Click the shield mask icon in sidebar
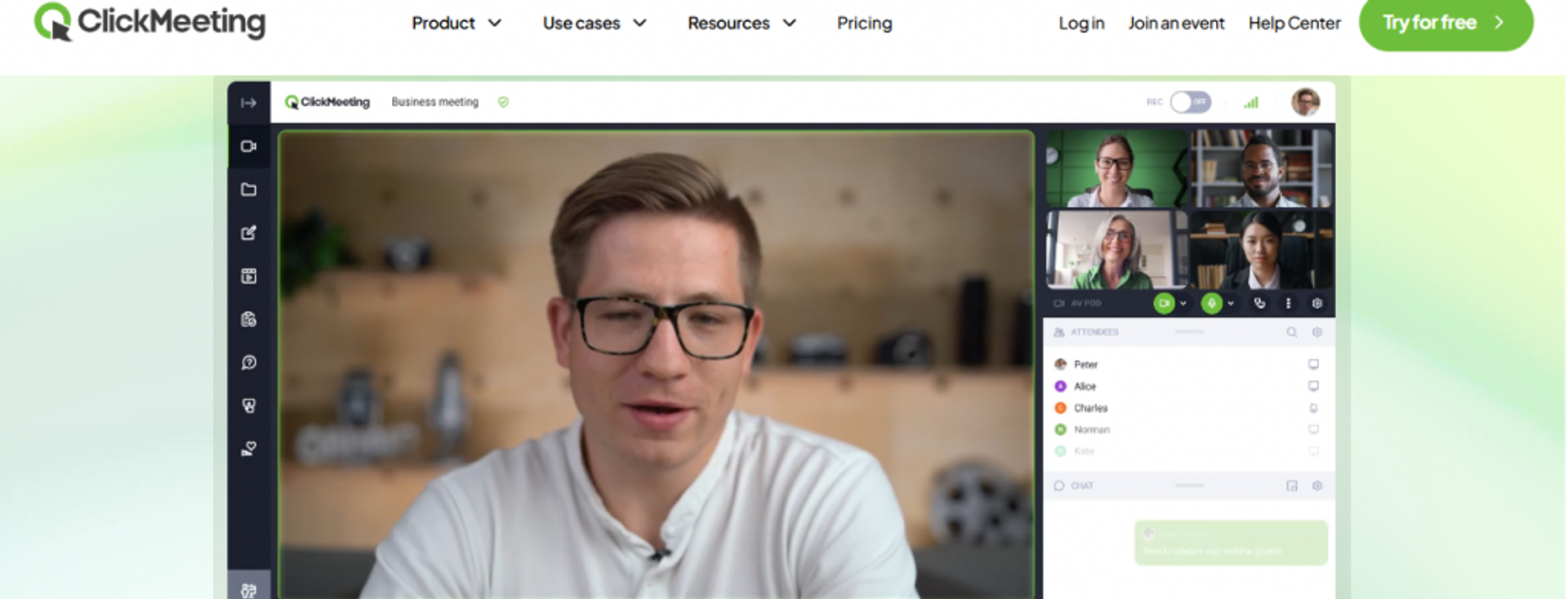 click(x=249, y=405)
